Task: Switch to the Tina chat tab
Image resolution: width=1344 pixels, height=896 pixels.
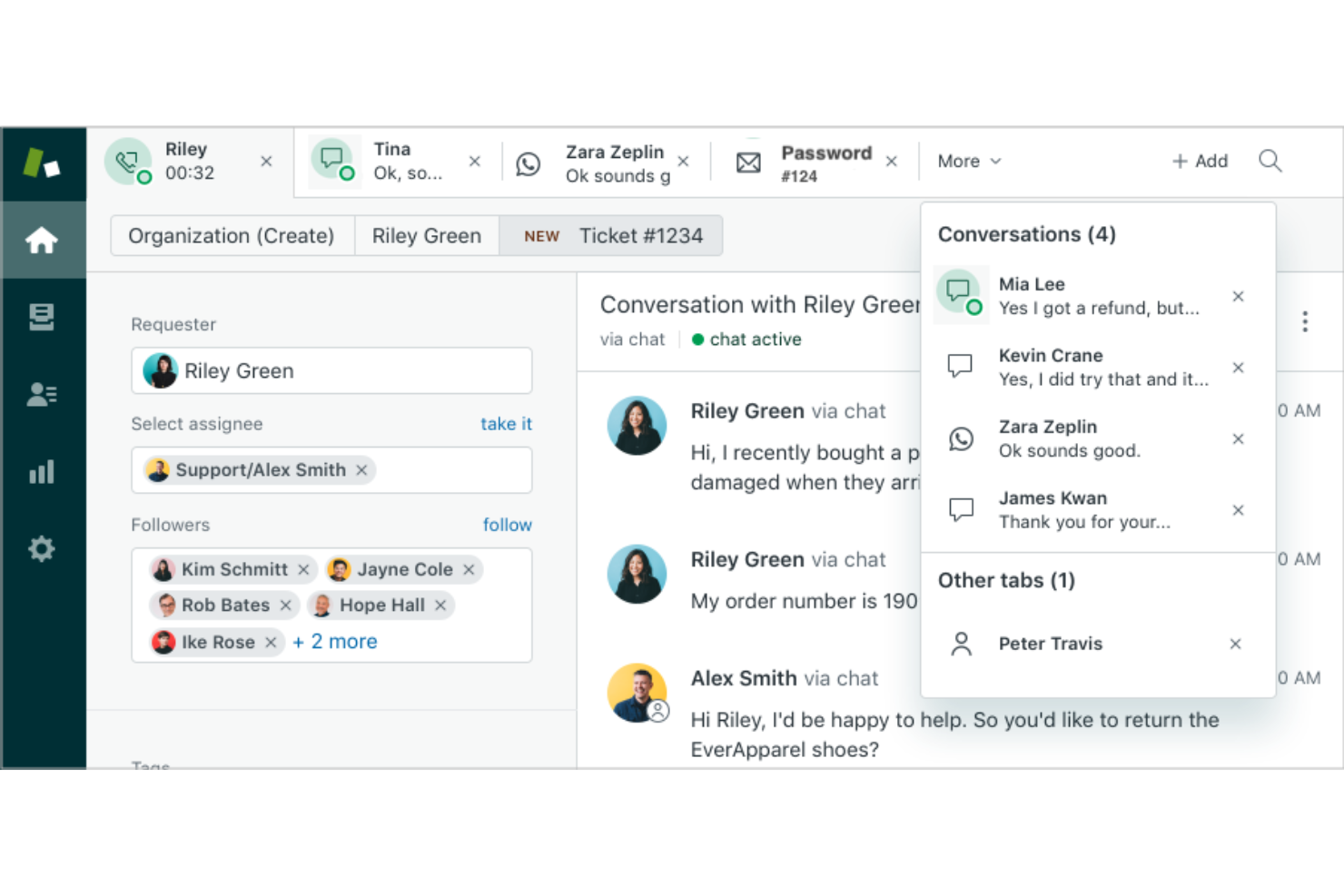Action: click(391, 162)
